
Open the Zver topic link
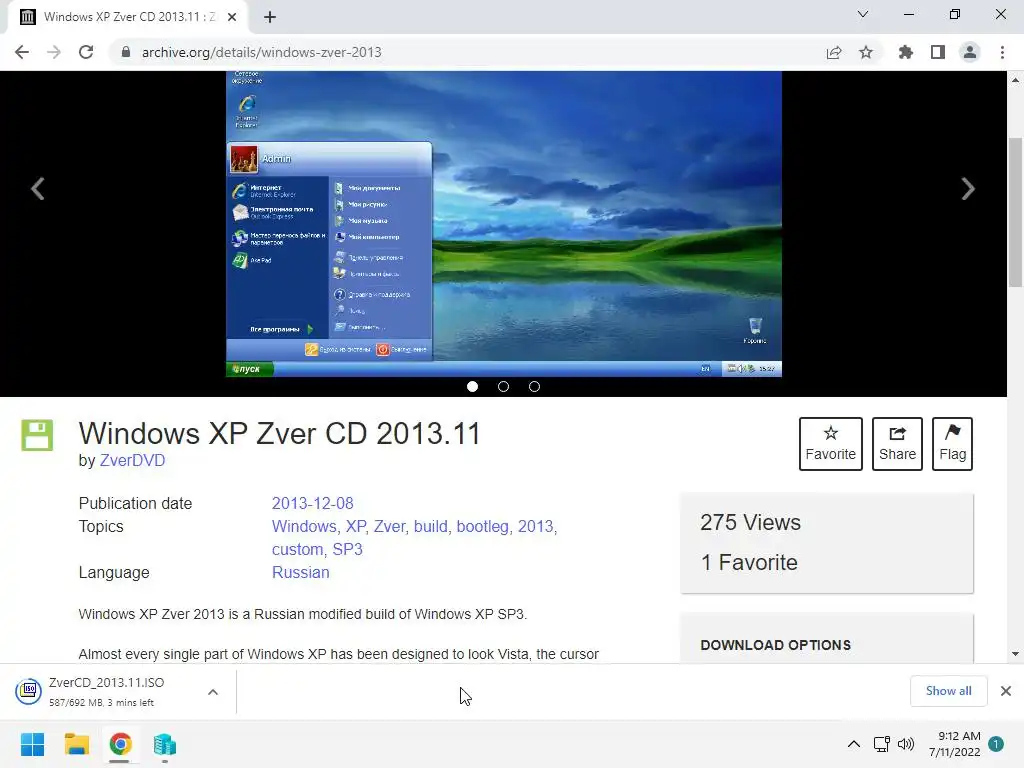tap(389, 526)
